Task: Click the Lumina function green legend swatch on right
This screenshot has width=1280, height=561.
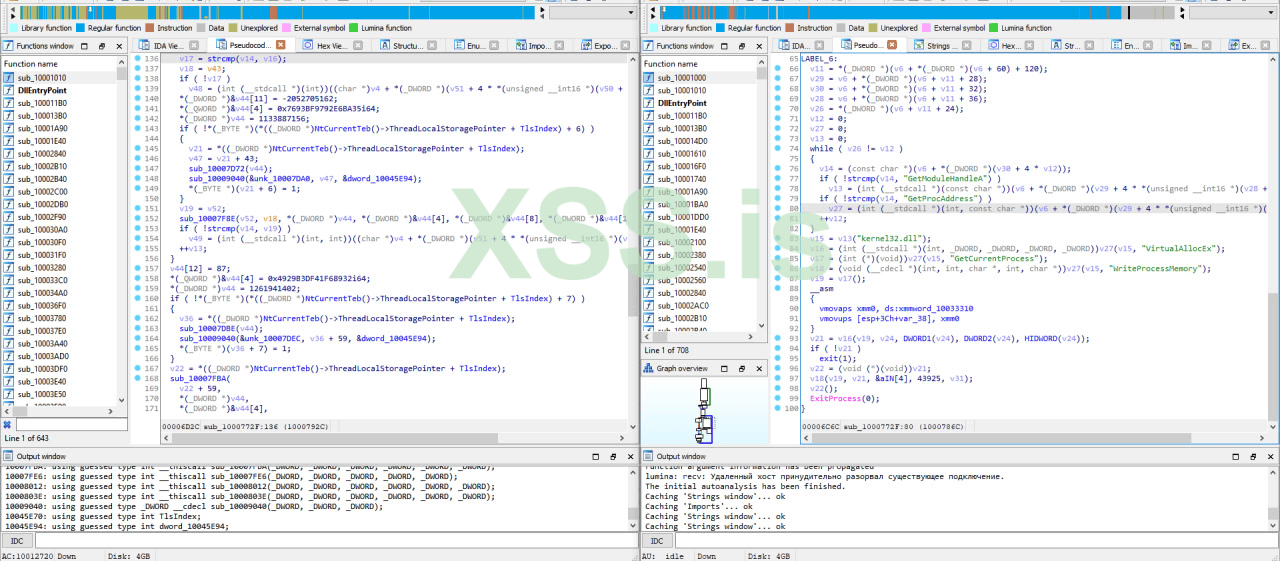Action: coord(994,28)
